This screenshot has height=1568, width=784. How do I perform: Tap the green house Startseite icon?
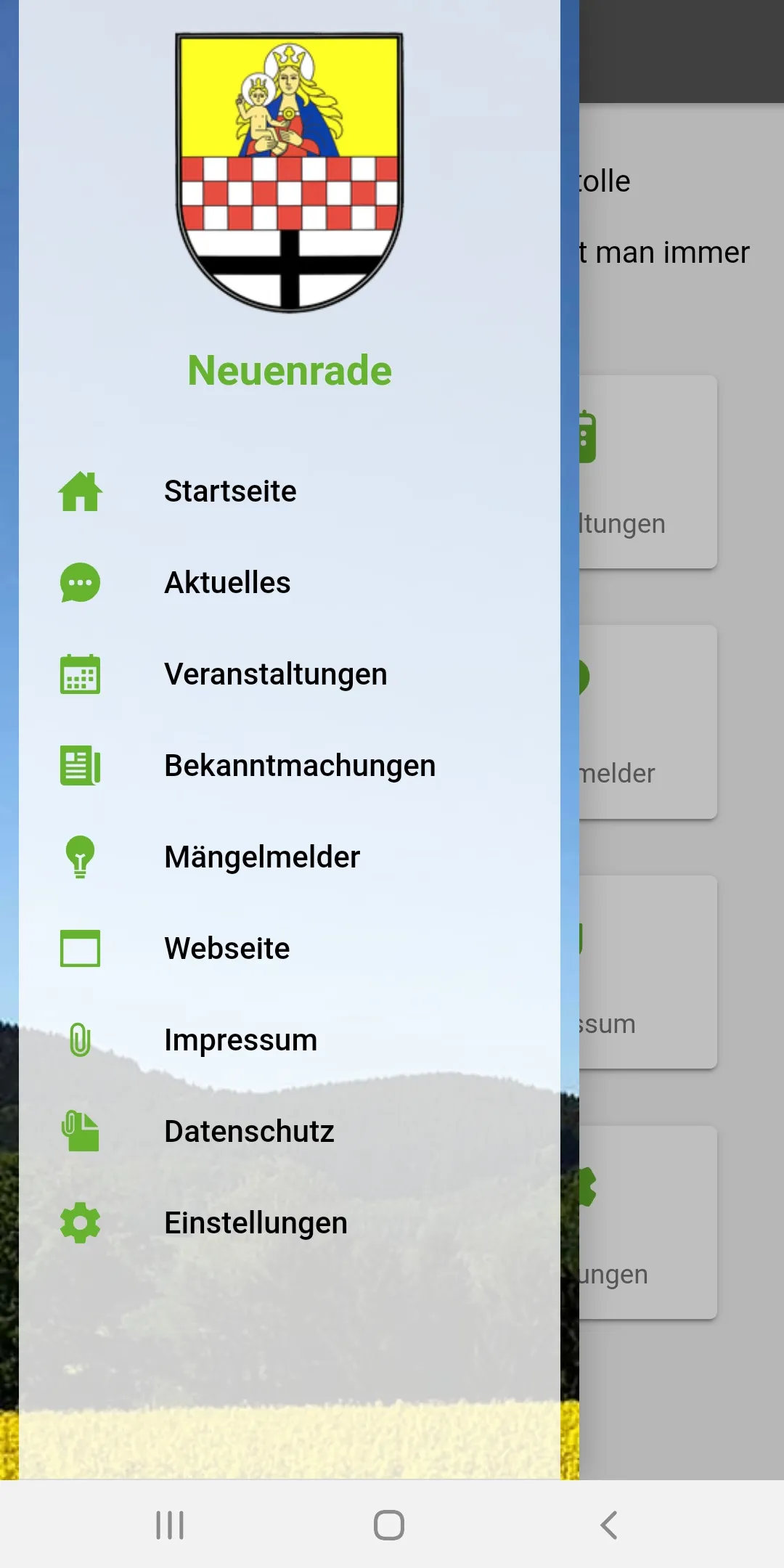(x=80, y=491)
